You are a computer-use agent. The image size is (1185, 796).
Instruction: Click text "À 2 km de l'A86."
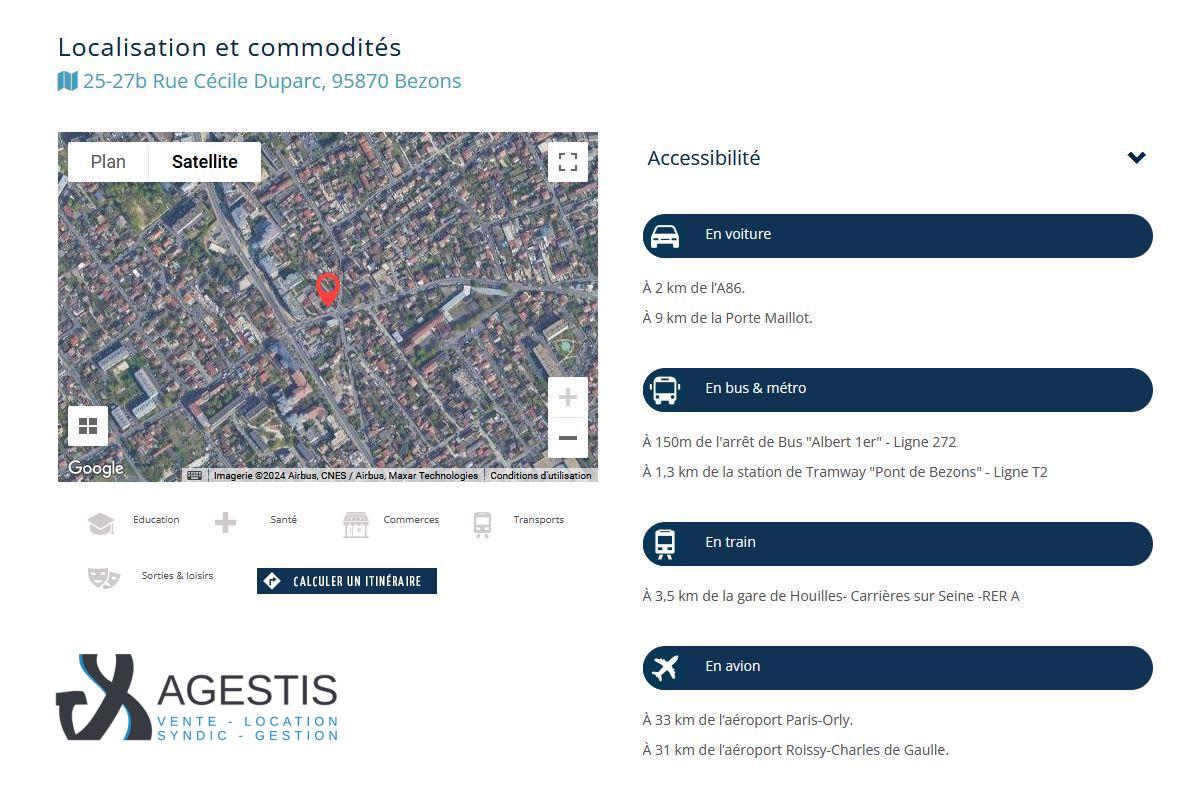point(694,288)
